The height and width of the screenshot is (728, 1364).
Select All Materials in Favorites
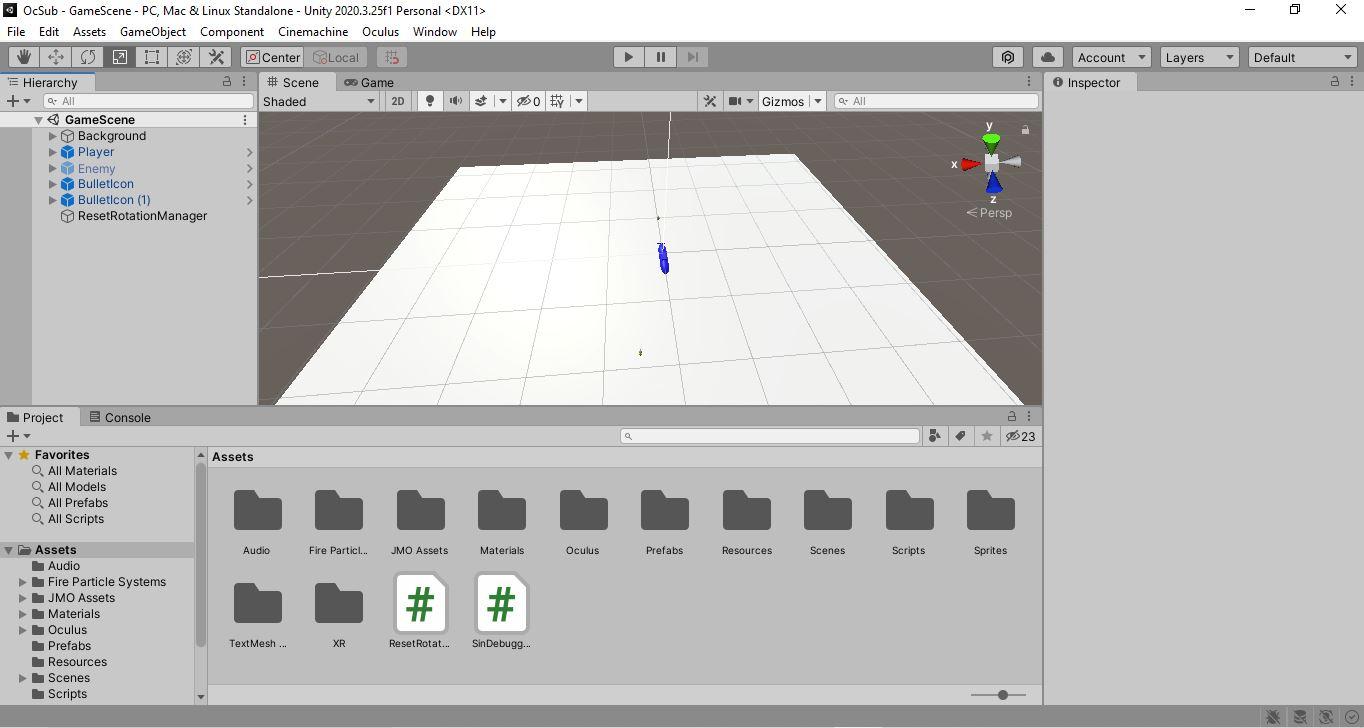point(82,471)
